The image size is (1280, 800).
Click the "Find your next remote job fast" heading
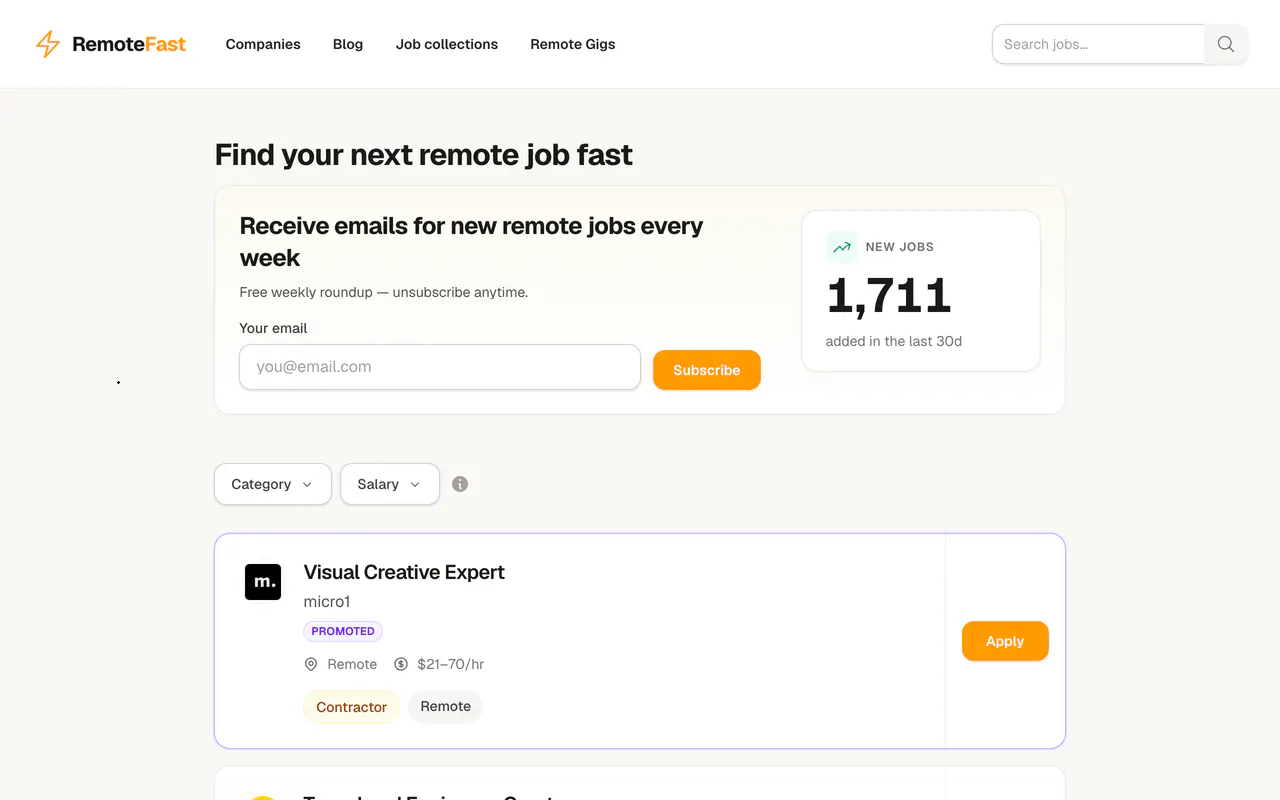[x=424, y=155]
